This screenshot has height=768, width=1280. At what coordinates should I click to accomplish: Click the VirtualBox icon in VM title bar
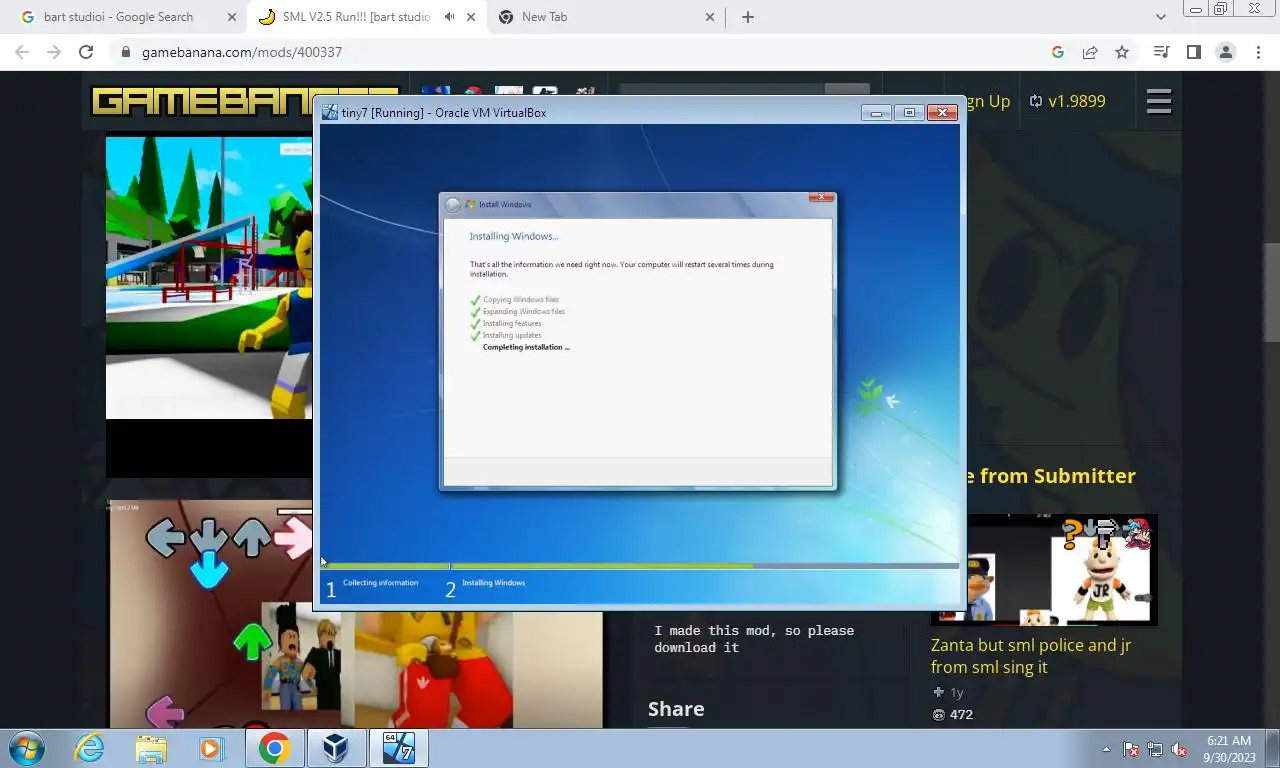(329, 113)
